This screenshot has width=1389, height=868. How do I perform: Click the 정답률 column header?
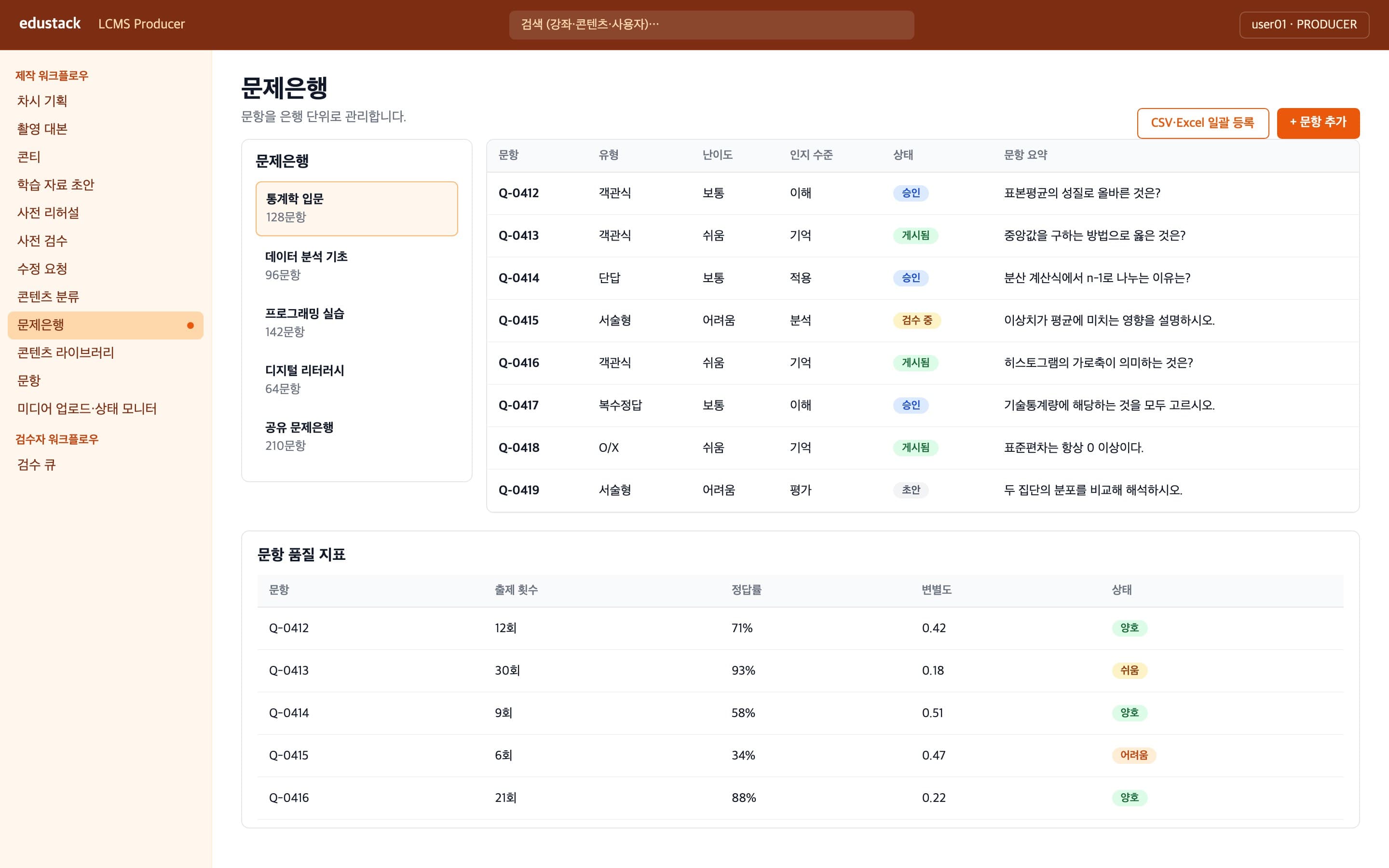746,590
